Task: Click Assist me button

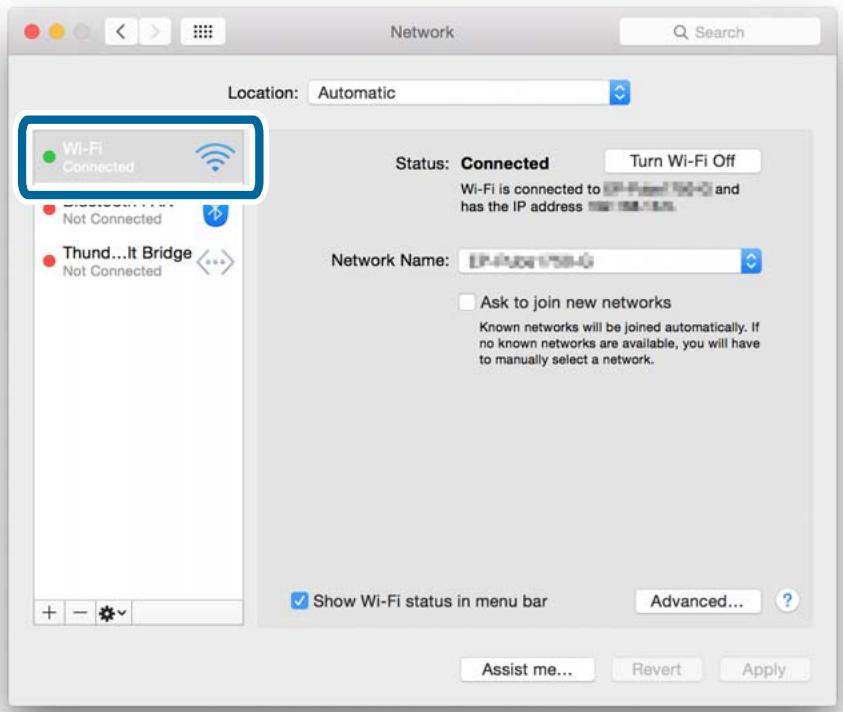Action: point(527,670)
